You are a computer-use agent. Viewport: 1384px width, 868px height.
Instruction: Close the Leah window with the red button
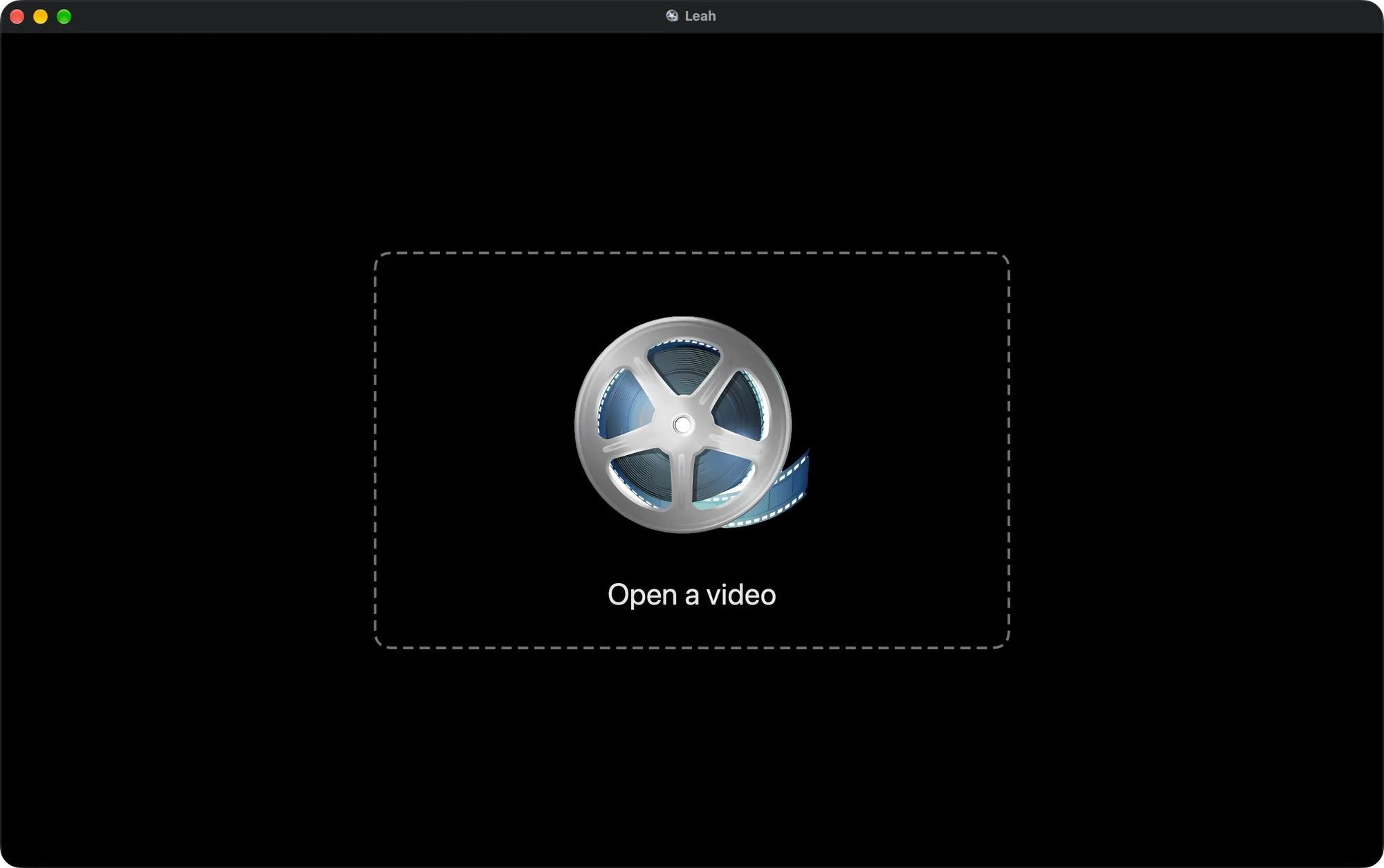pyautogui.click(x=17, y=17)
